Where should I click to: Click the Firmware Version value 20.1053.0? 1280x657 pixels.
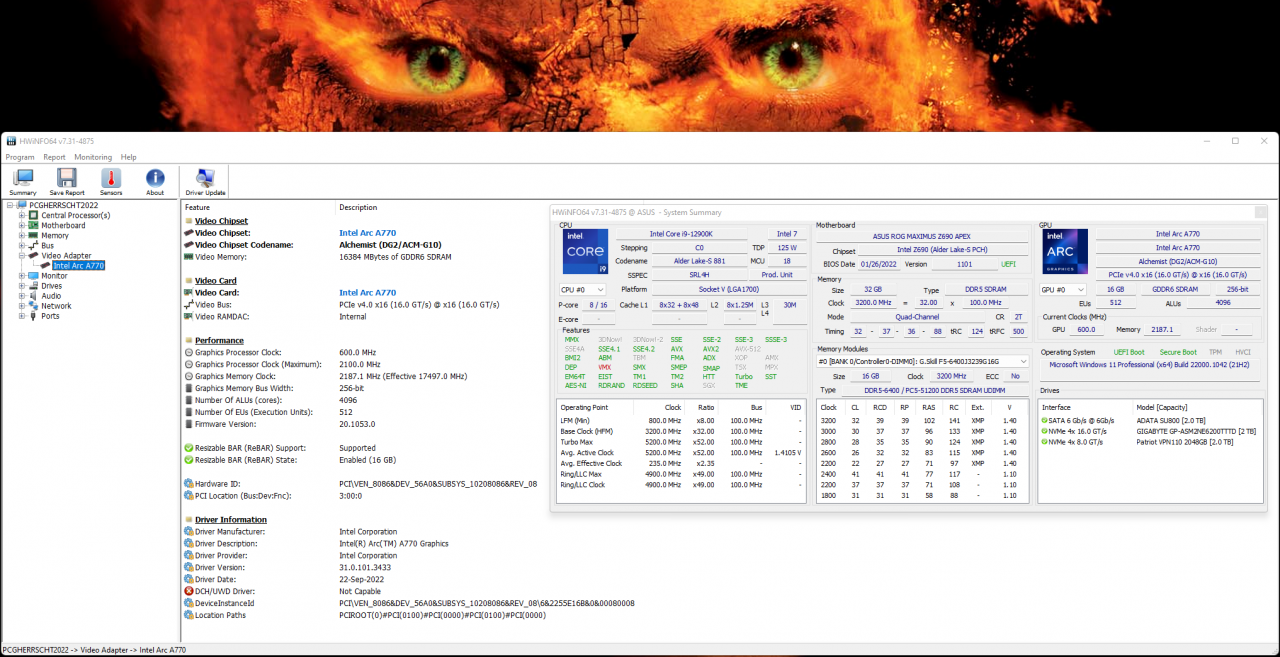click(357, 424)
